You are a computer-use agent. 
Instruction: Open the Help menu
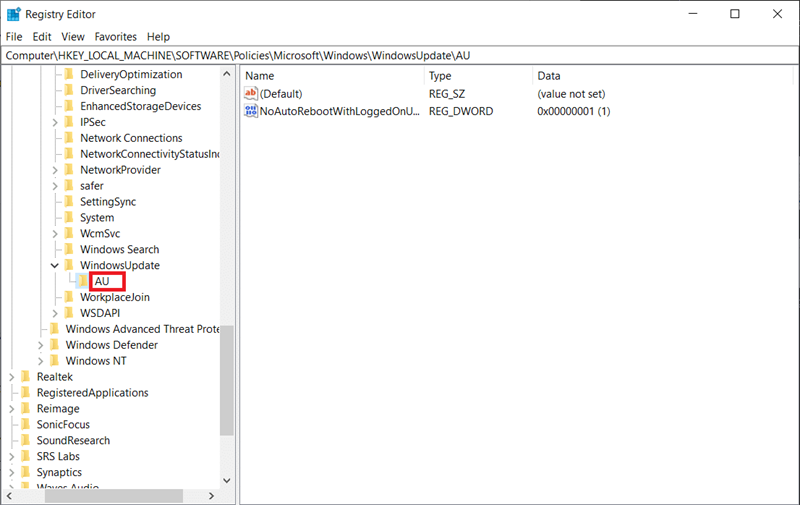(158, 37)
